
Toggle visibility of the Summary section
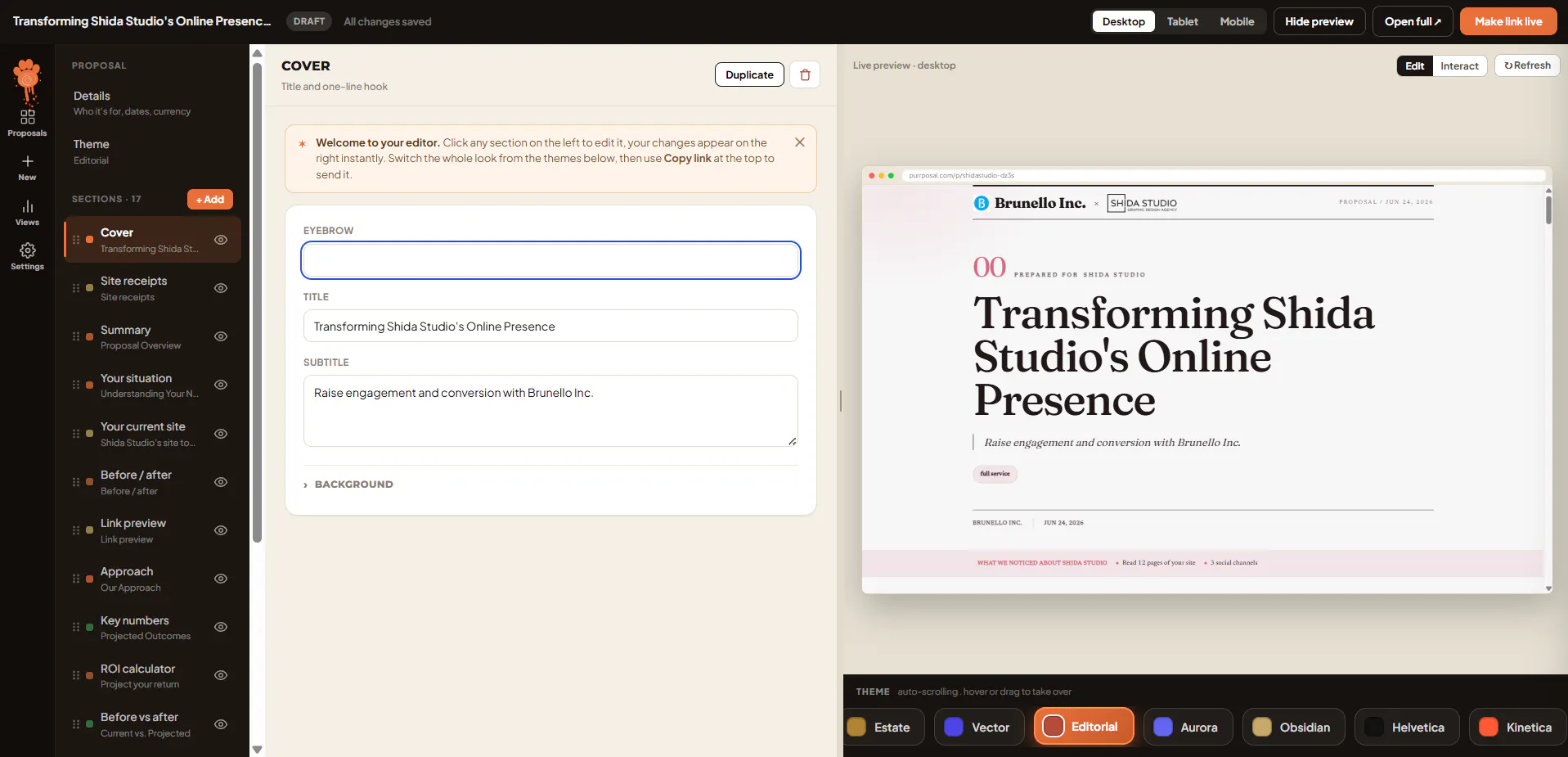[221, 336]
